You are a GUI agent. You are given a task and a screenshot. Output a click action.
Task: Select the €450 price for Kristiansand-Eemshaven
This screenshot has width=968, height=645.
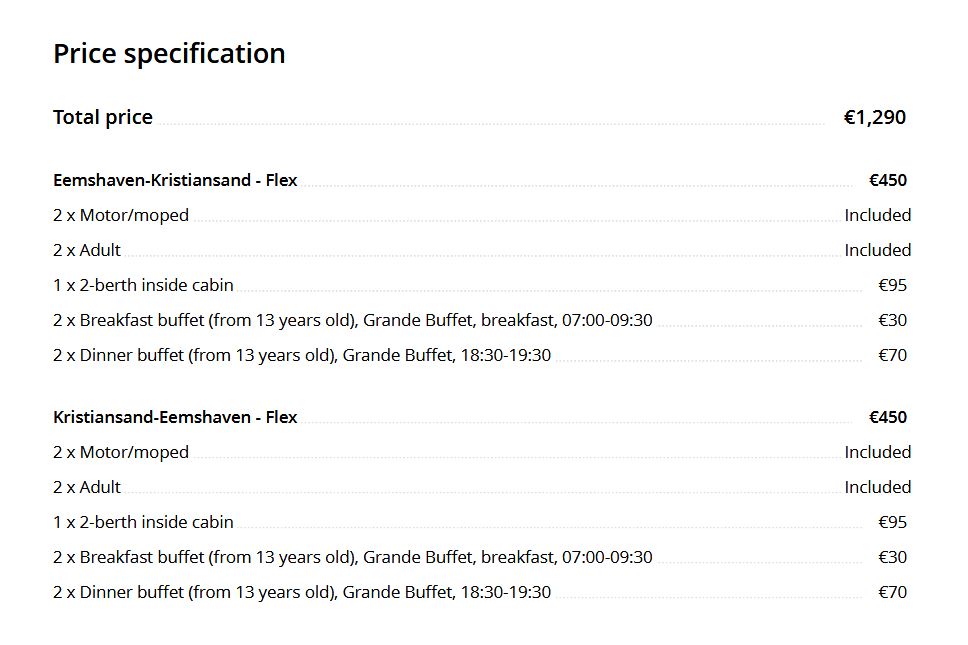pyautogui.click(x=888, y=418)
